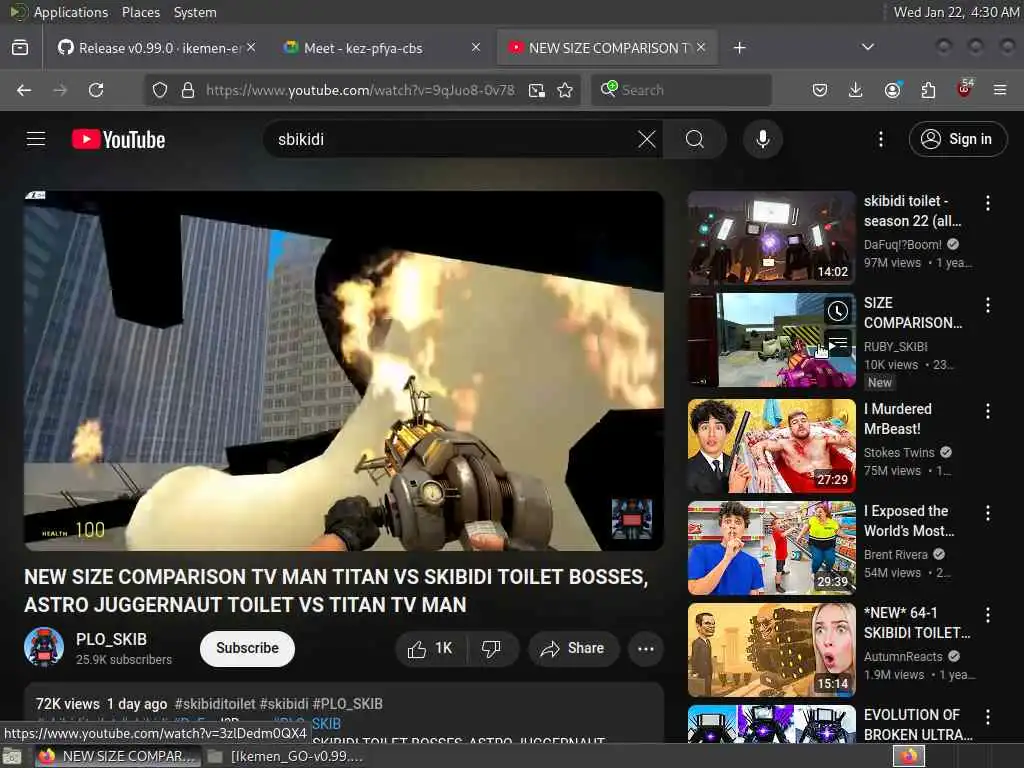The image size is (1024, 768).
Task: Start voice search with the microphone
Action: pos(763,139)
